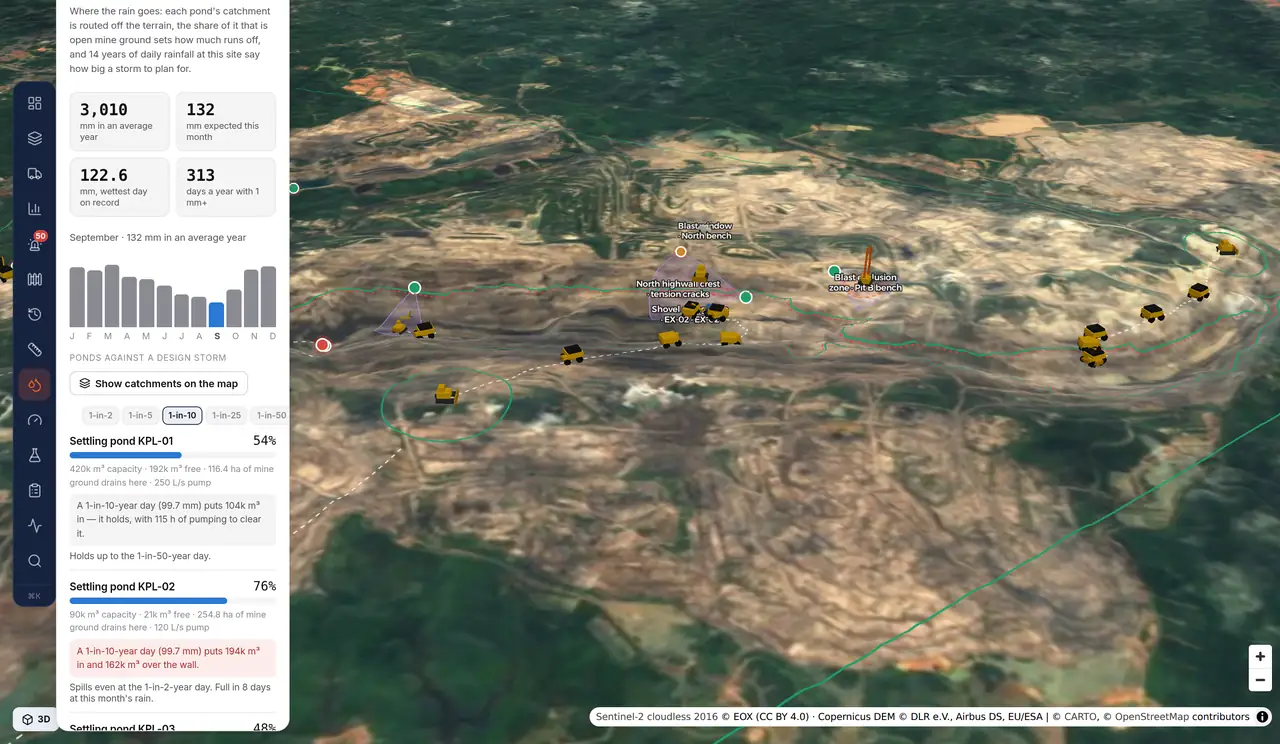
Task: Show catchments on the map
Action: click(159, 383)
